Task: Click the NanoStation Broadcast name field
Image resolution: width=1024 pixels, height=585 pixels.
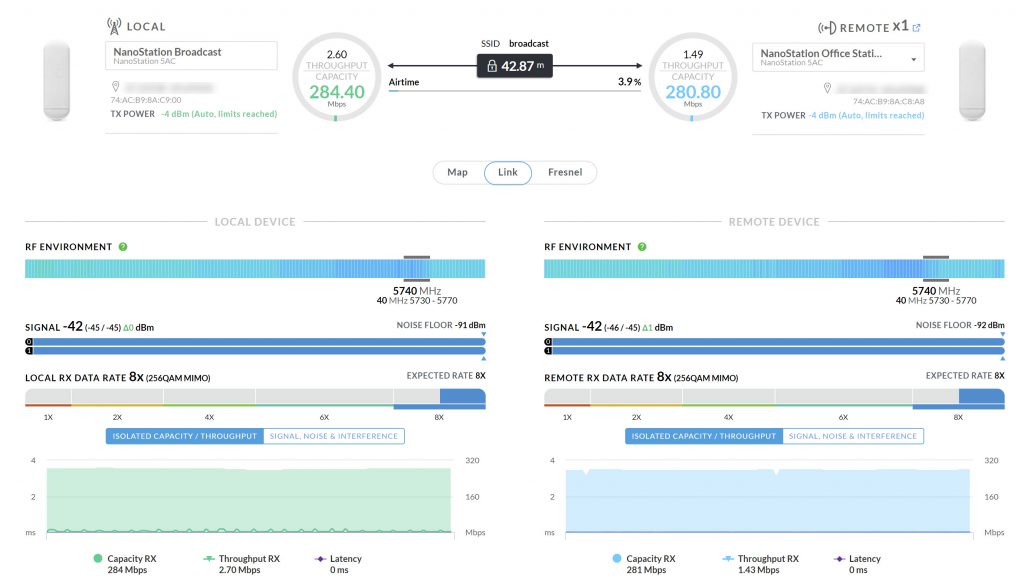Action: pyautogui.click(x=191, y=55)
